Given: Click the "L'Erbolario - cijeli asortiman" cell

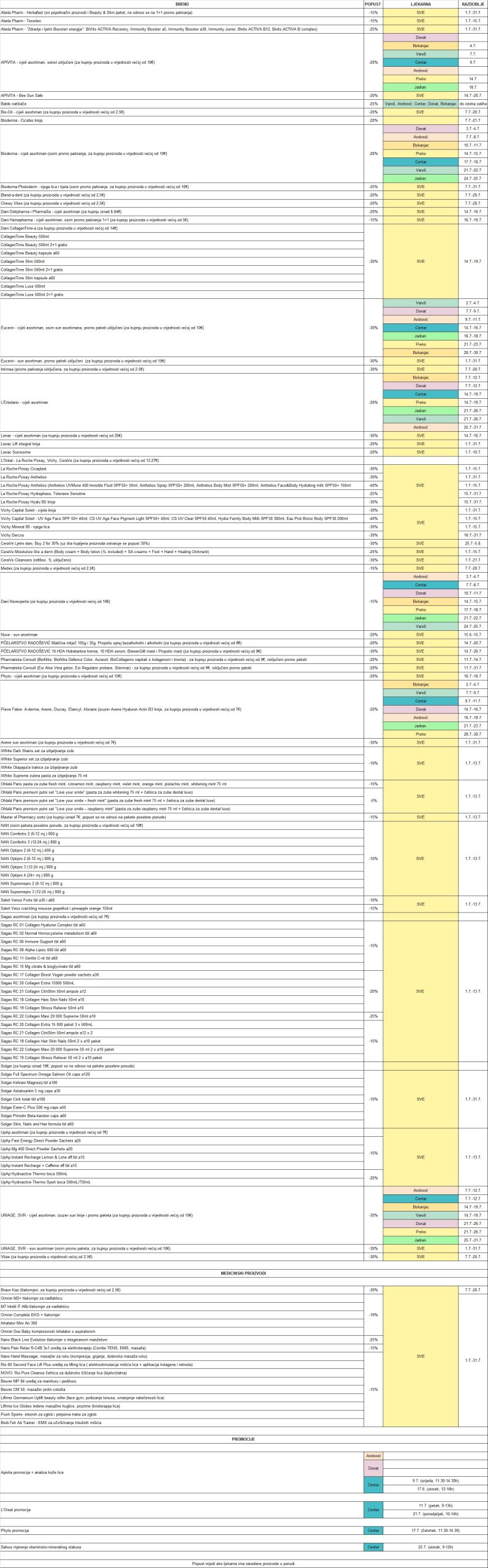Looking at the screenshot, I should click(x=181, y=402).
